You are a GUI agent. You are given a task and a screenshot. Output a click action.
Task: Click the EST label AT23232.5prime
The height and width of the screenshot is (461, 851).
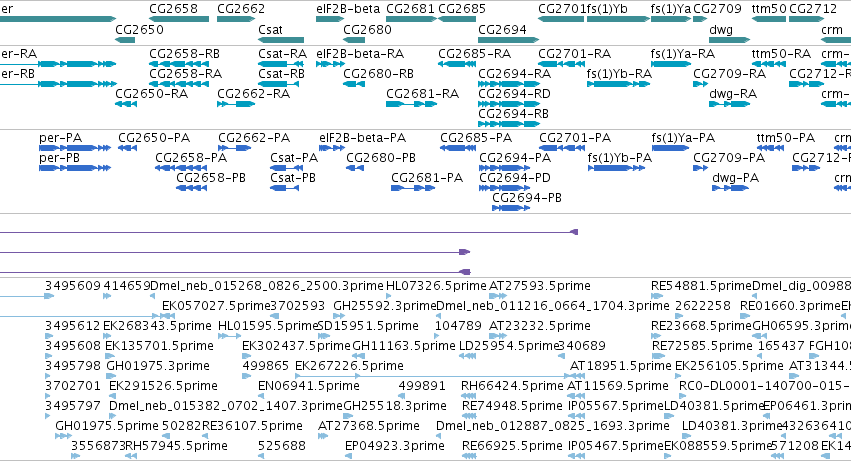click(539, 326)
